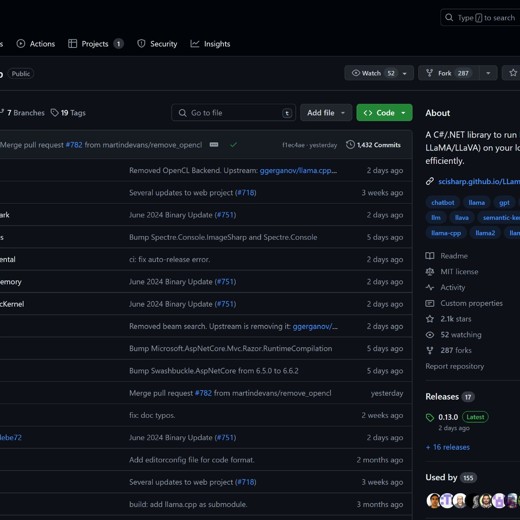Click the Star icon button
Viewport: 520px width, 520px height.
[x=513, y=73]
